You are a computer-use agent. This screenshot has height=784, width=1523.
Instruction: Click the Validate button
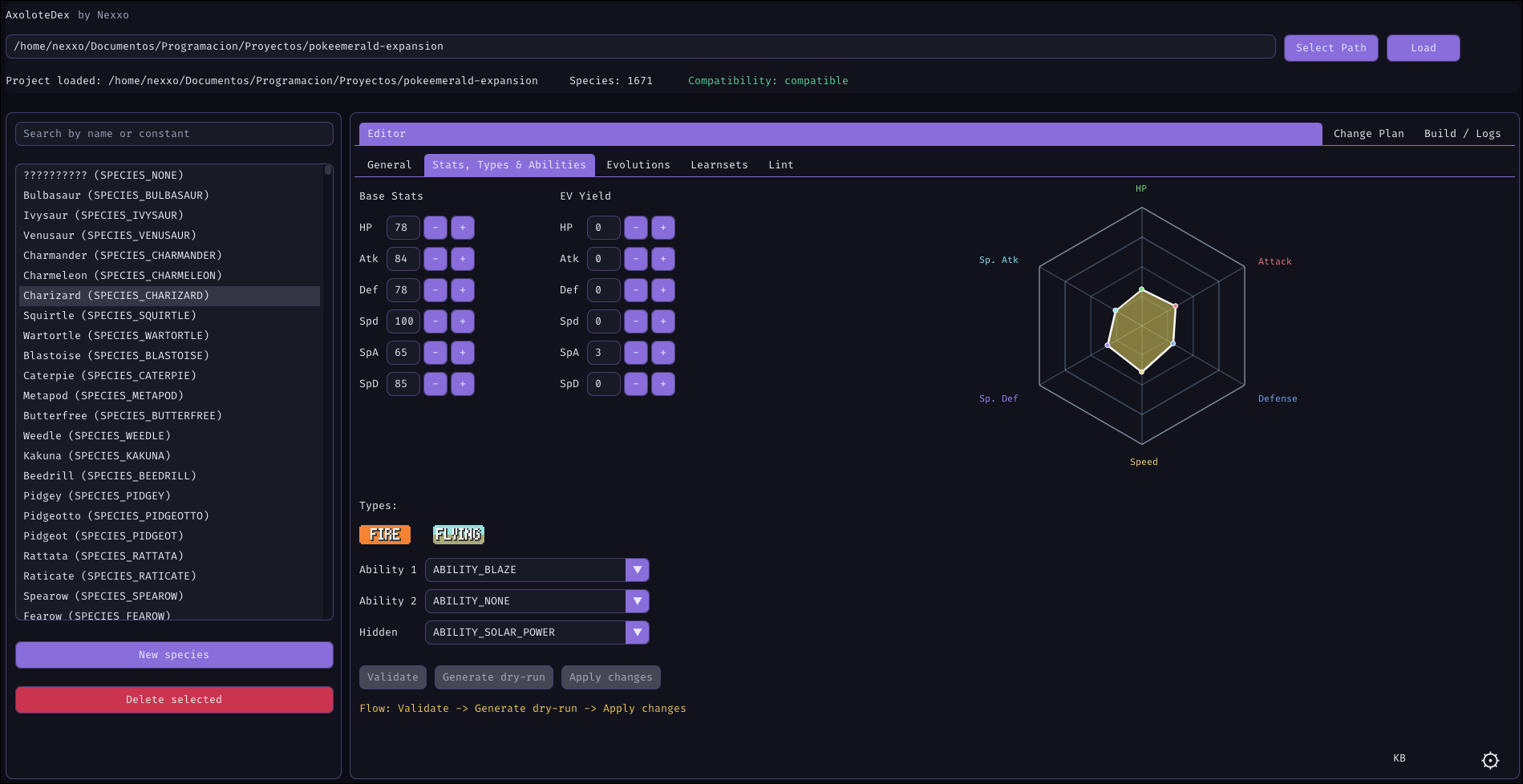(x=393, y=677)
